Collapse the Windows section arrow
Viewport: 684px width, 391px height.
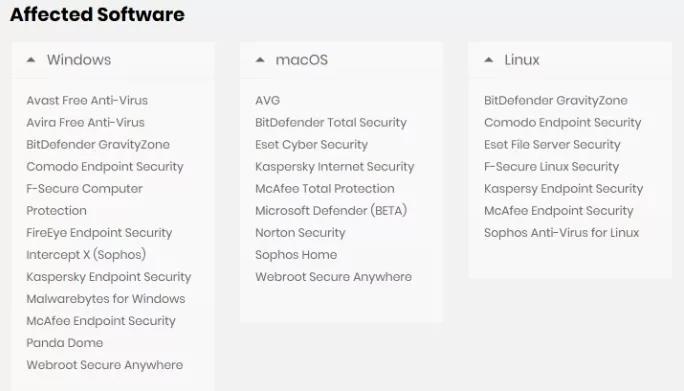31,60
